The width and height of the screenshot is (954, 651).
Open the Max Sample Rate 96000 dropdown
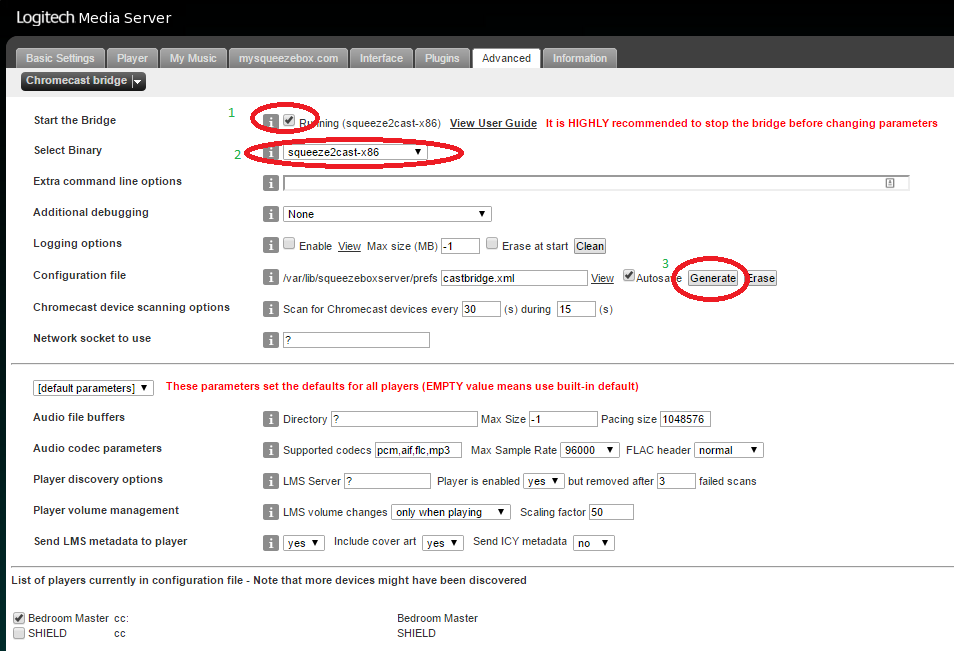point(590,450)
